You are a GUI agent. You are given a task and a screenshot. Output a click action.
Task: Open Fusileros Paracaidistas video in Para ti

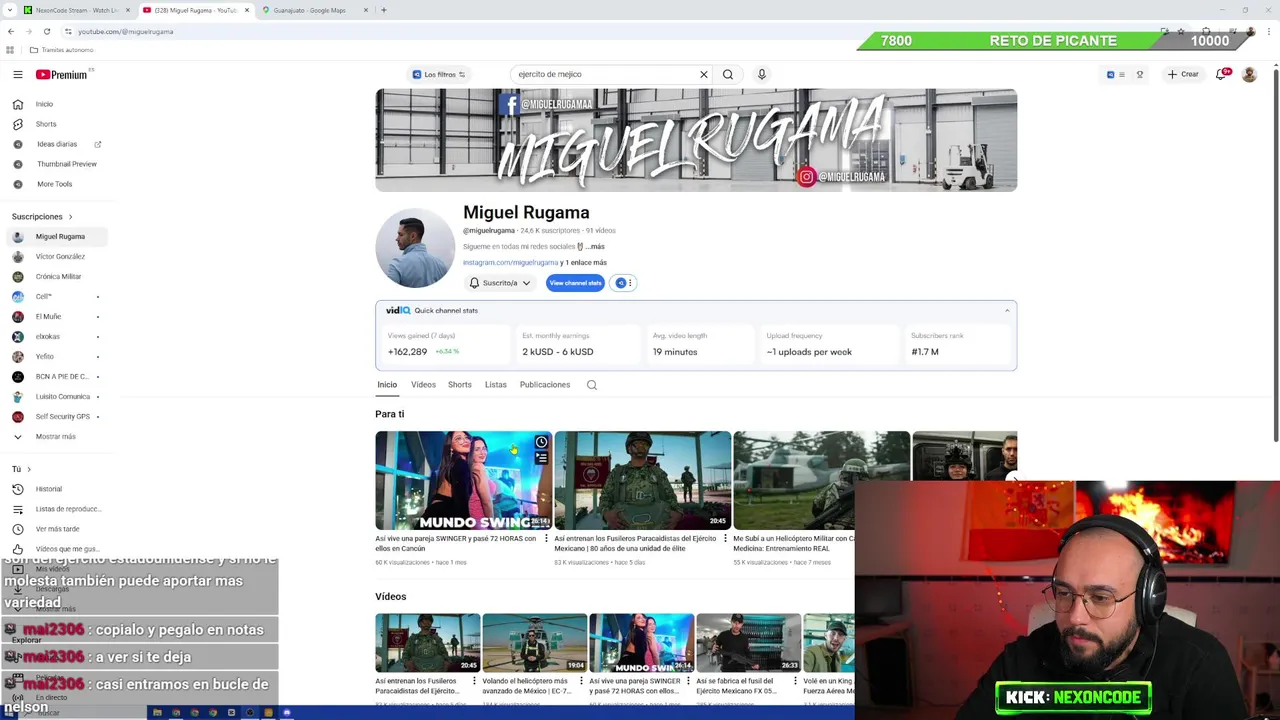click(x=642, y=481)
